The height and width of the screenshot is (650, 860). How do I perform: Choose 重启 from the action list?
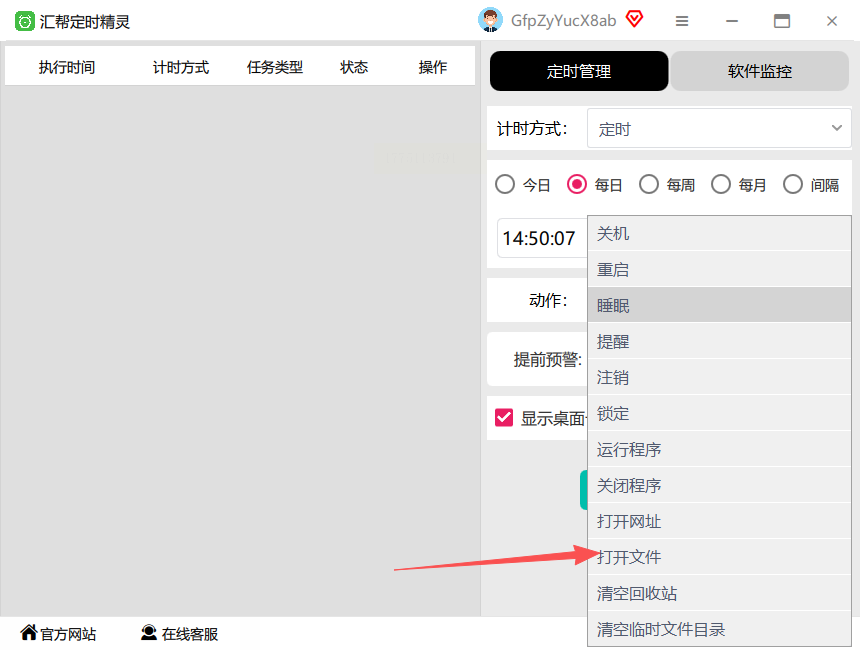click(719, 269)
